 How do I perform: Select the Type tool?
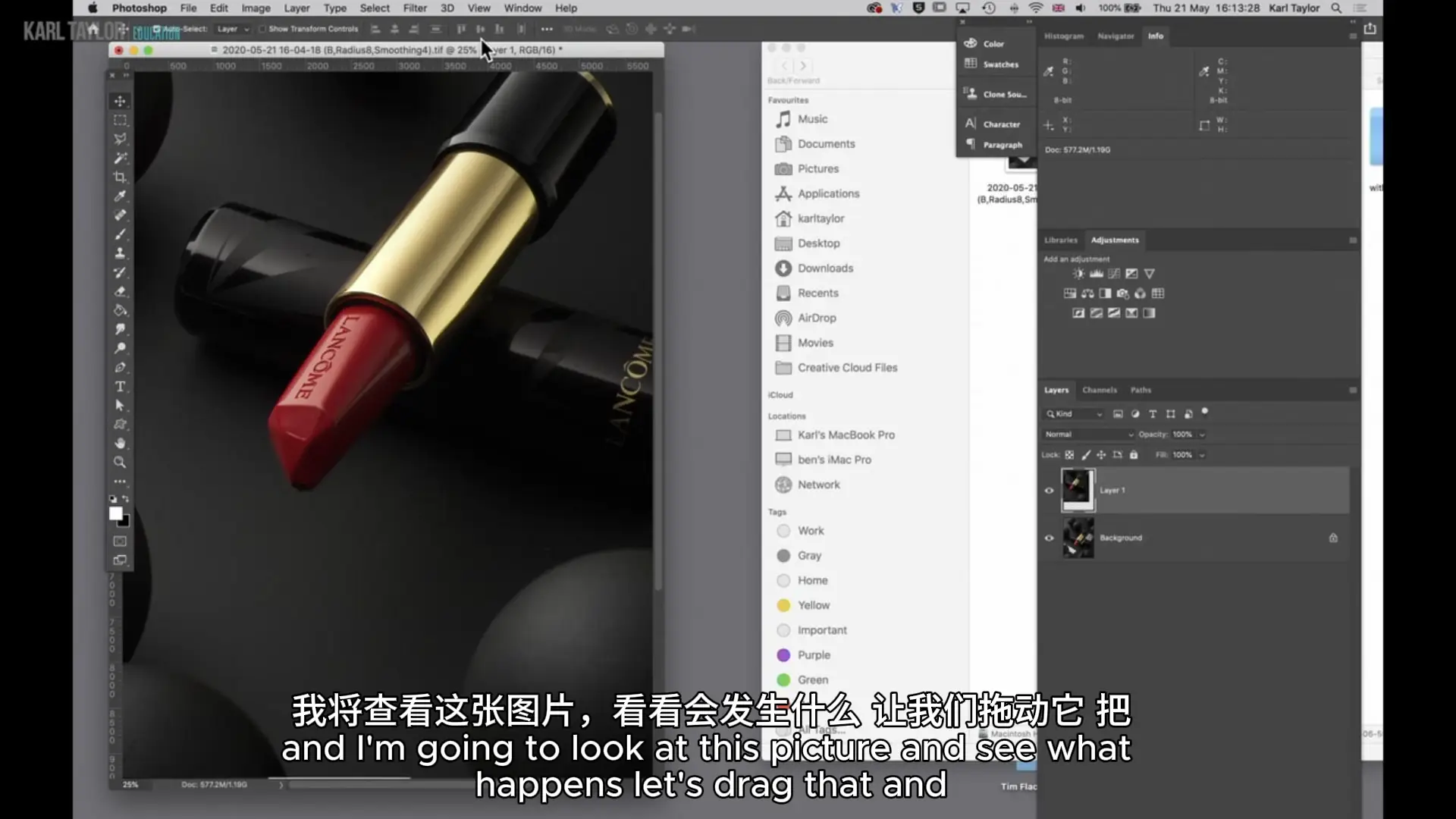click(120, 386)
